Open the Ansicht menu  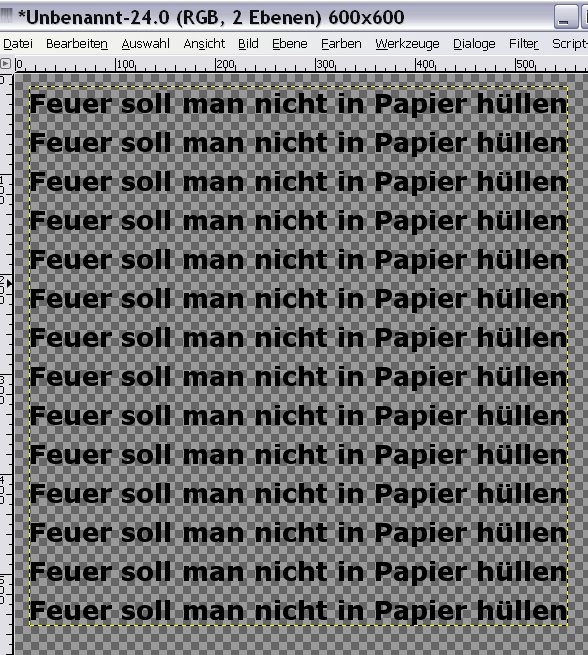(x=204, y=44)
